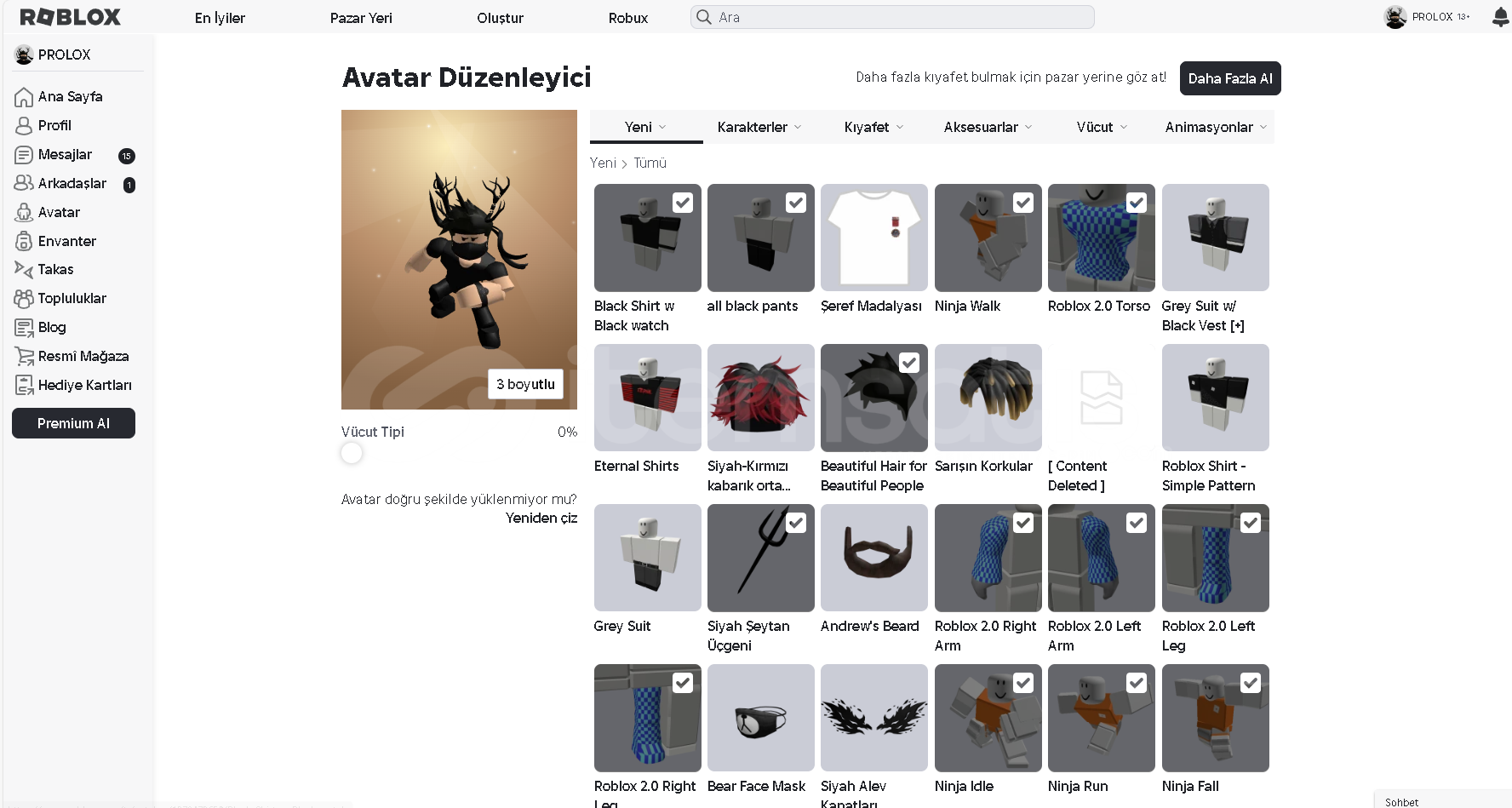This screenshot has height=808, width=1512.
Task: Uncheck the Siyah Şeytan Üçgeni accessory
Action: [x=796, y=523]
